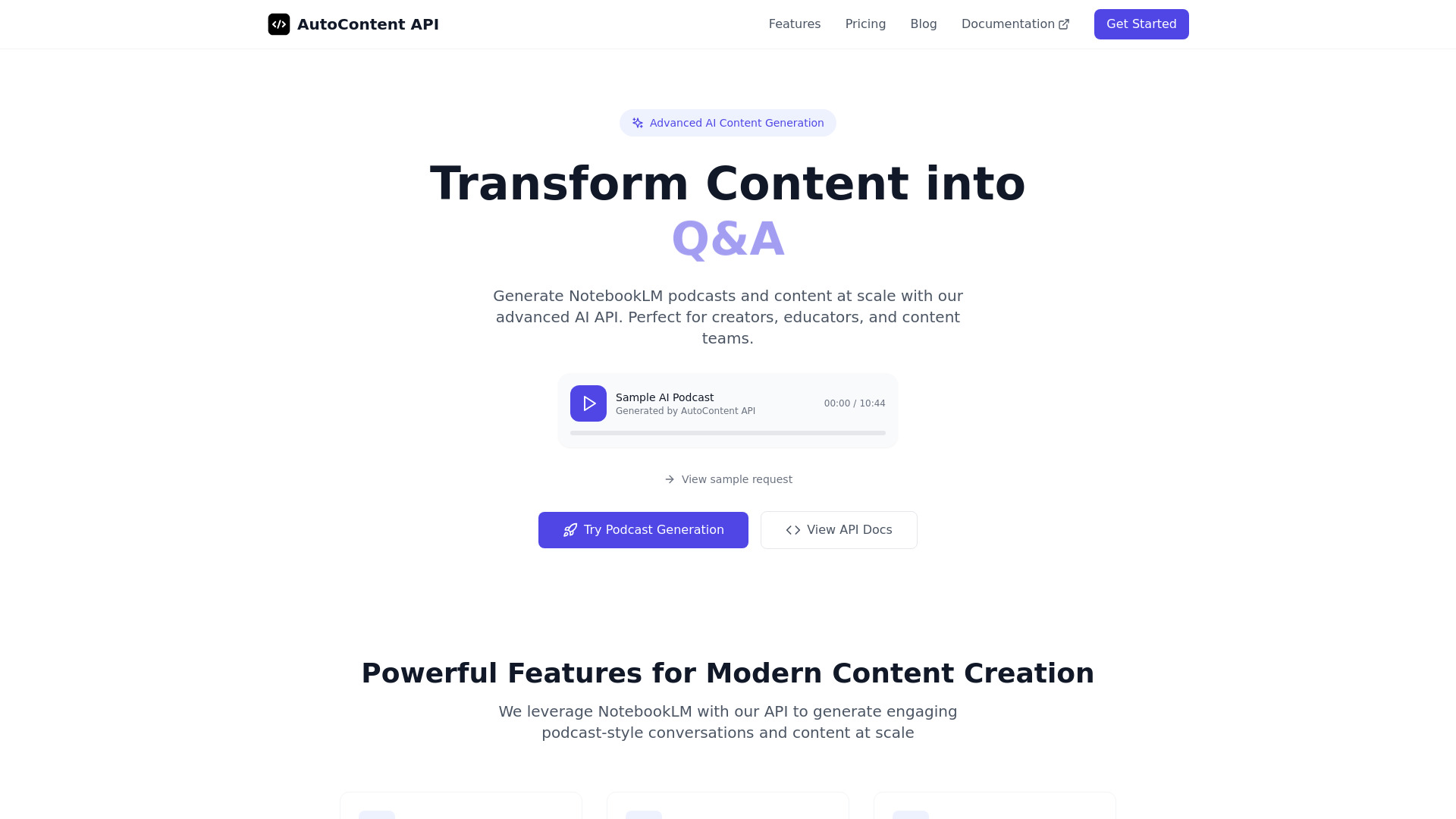Click the external link icon next to Documentation
1456x819 pixels.
point(1064,23)
